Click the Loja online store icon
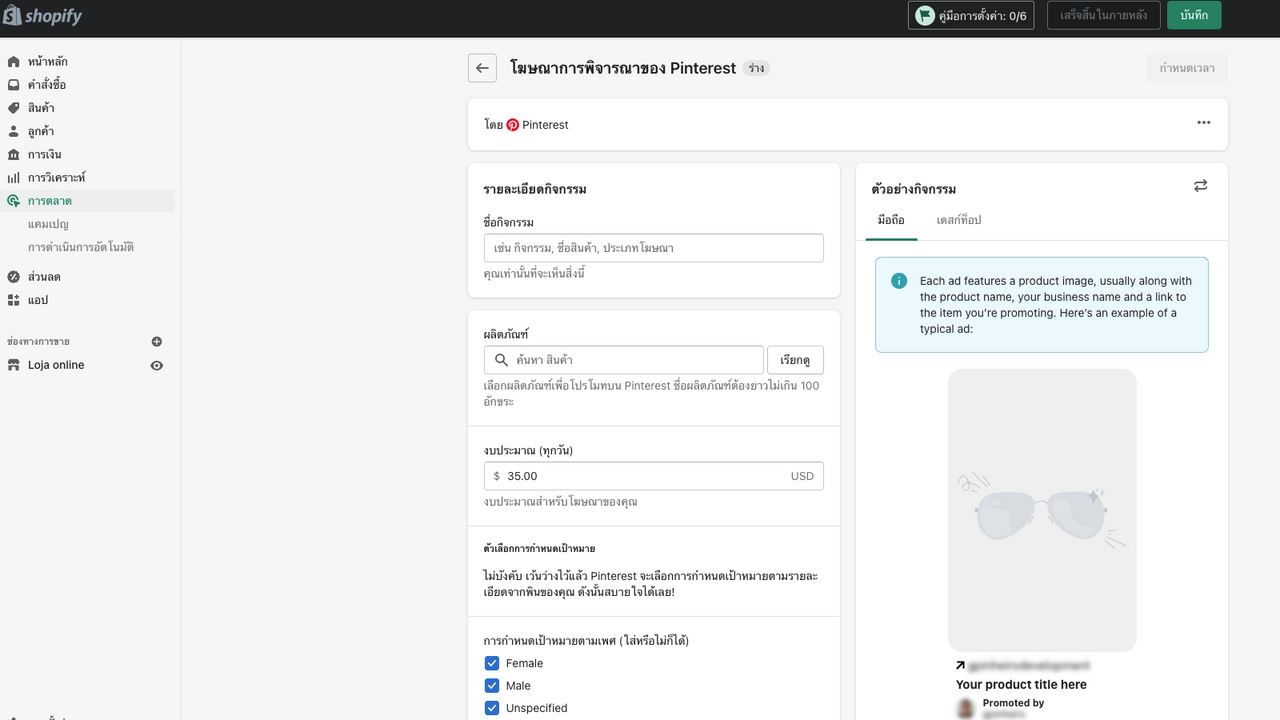Viewport: 1280px width, 720px height. tap(13, 365)
